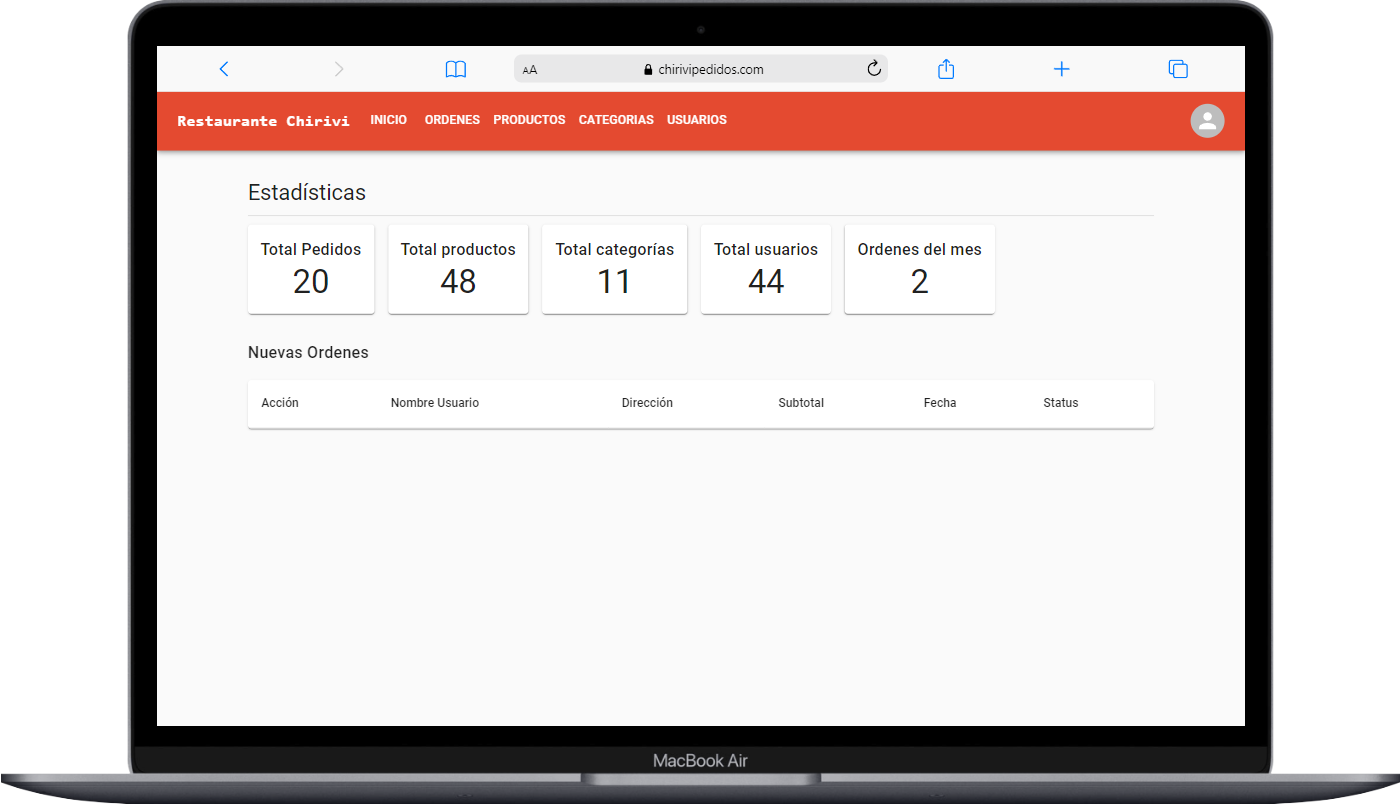Reload the page with refresh icon

(x=873, y=69)
